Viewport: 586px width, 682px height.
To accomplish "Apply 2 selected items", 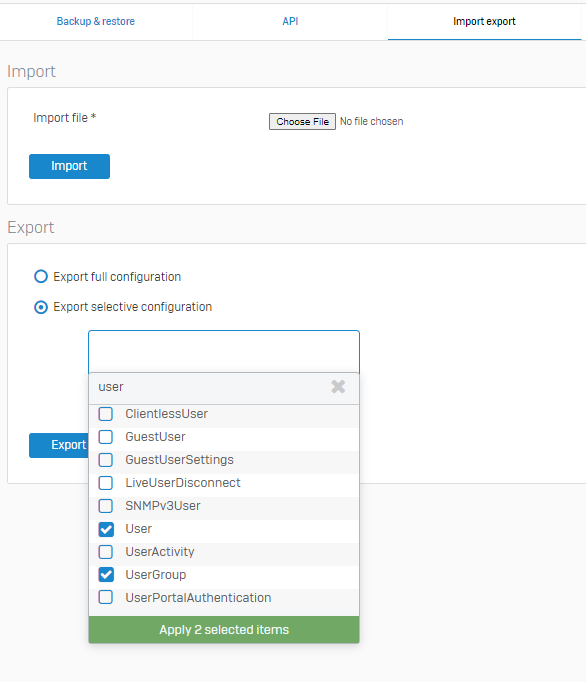I will click(x=224, y=629).
